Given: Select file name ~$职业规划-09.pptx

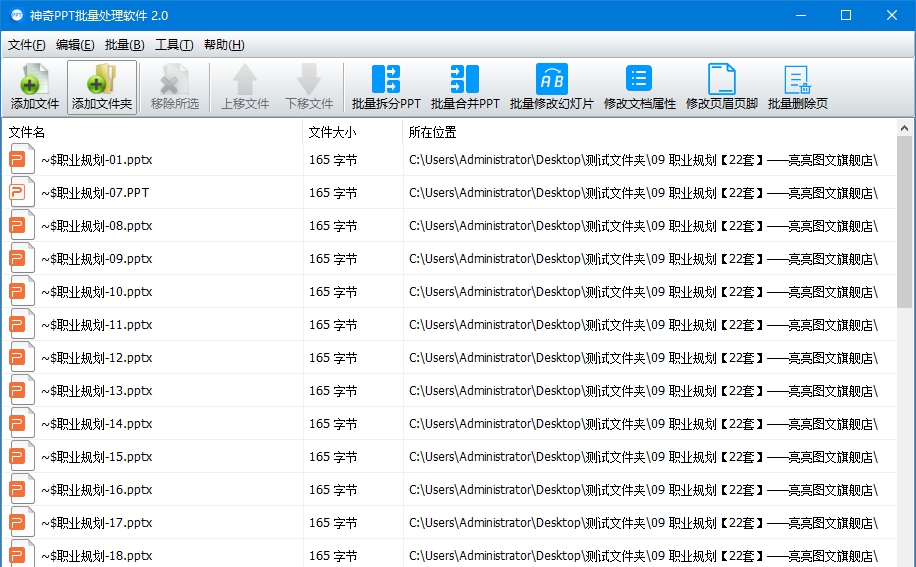Looking at the screenshot, I should [97, 259].
